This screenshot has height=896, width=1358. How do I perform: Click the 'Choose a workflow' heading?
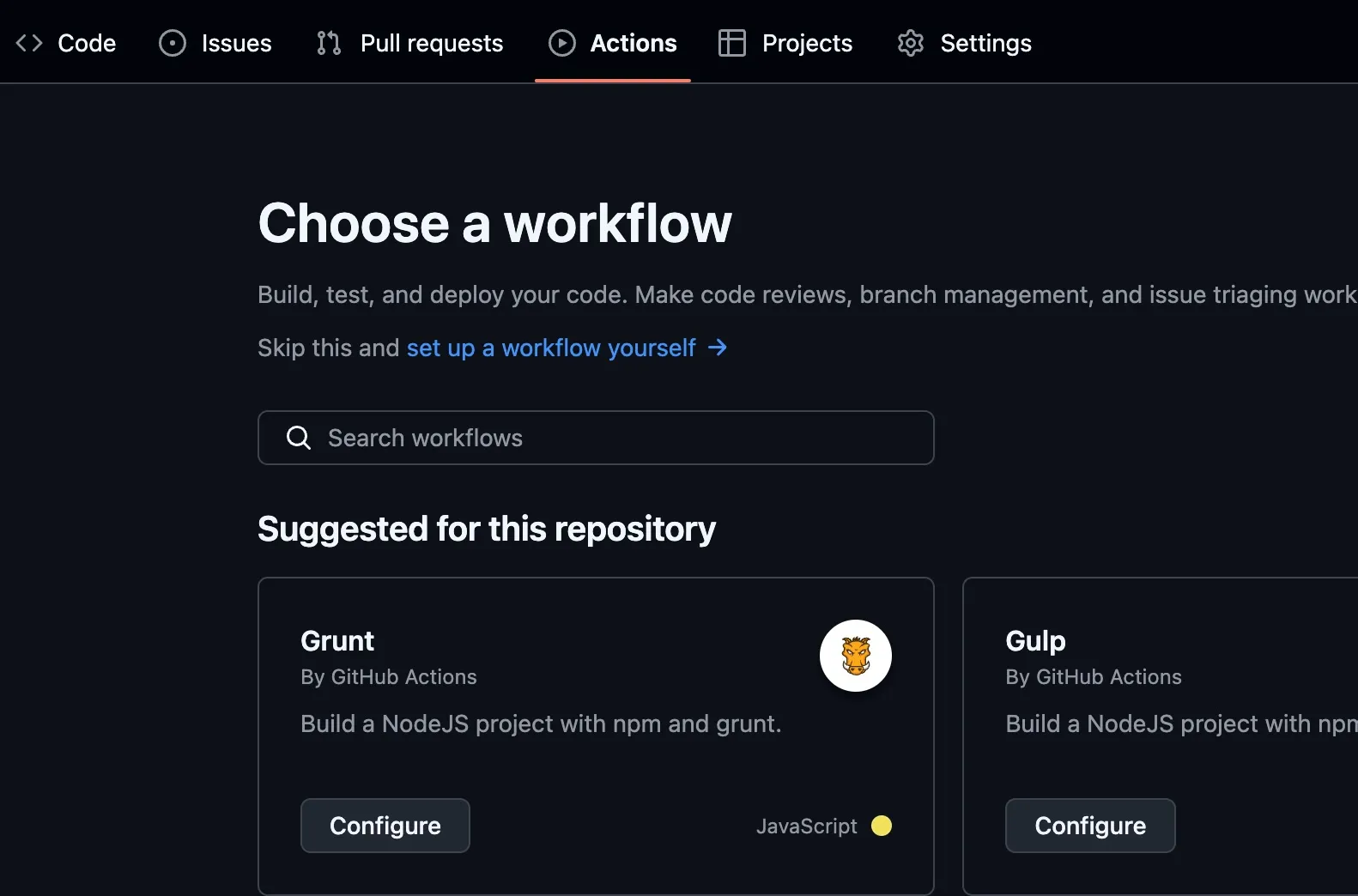(495, 223)
